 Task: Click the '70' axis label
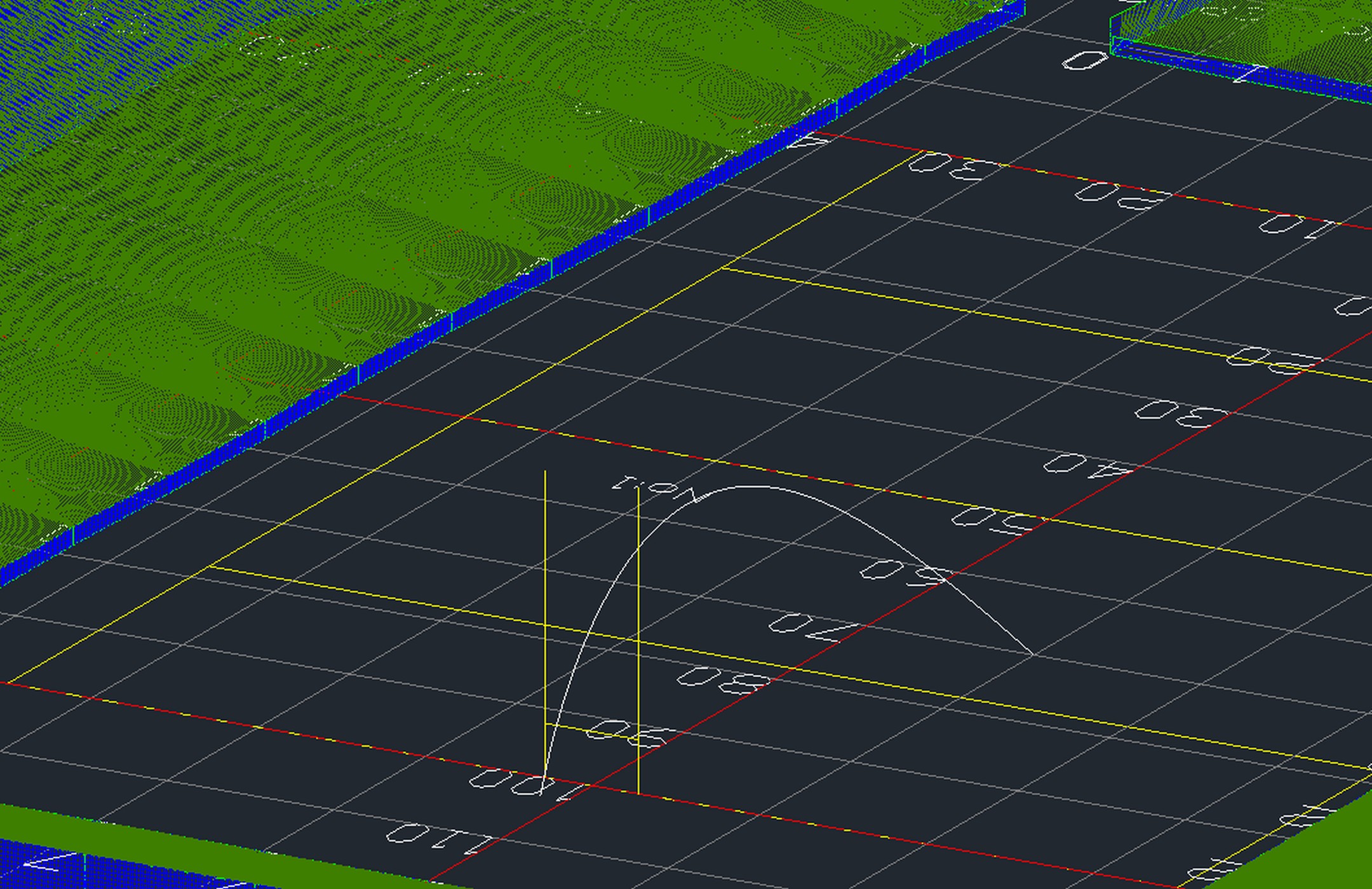pyautogui.click(x=813, y=627)
